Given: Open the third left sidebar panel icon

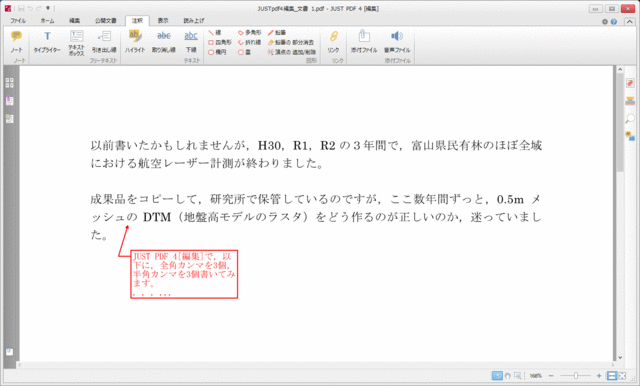Looking at the screenshot, I should click(9, 118).
